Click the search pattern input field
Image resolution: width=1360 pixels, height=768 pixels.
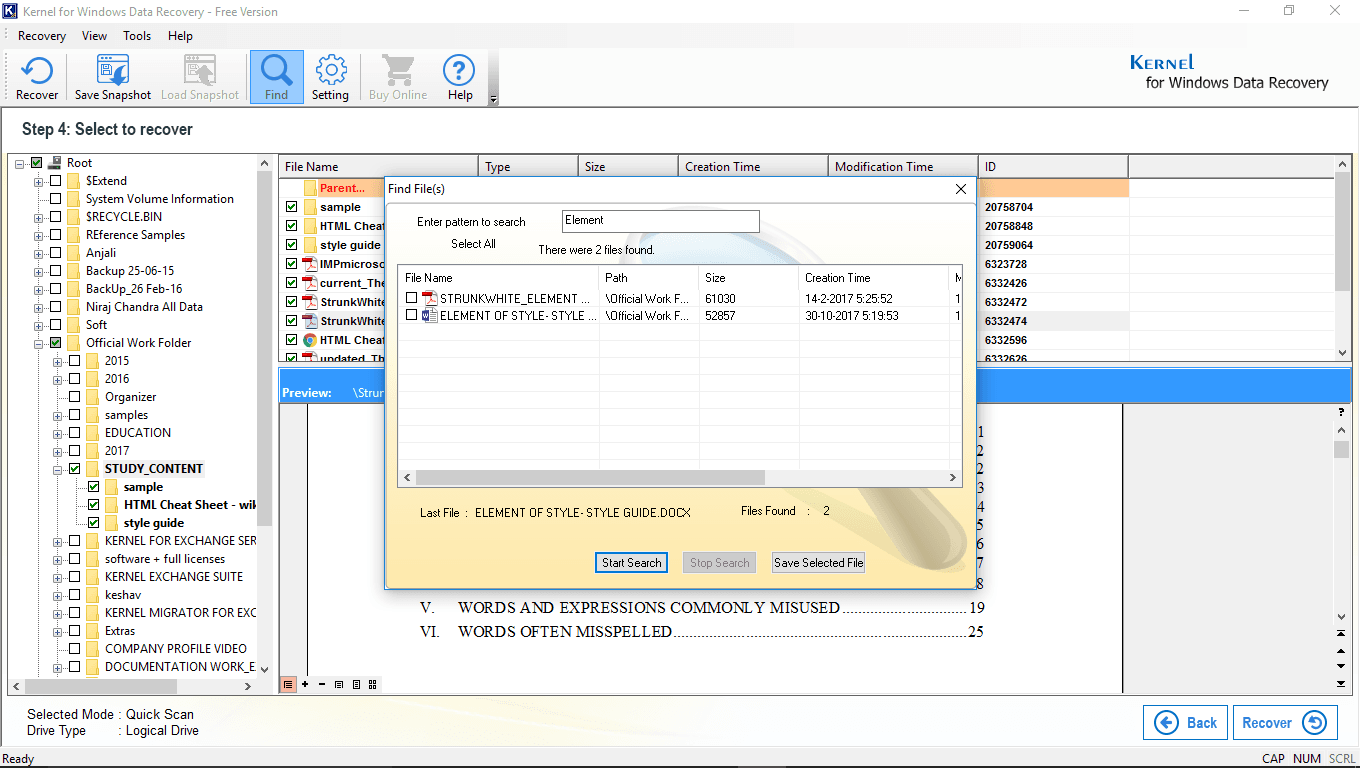660,221
